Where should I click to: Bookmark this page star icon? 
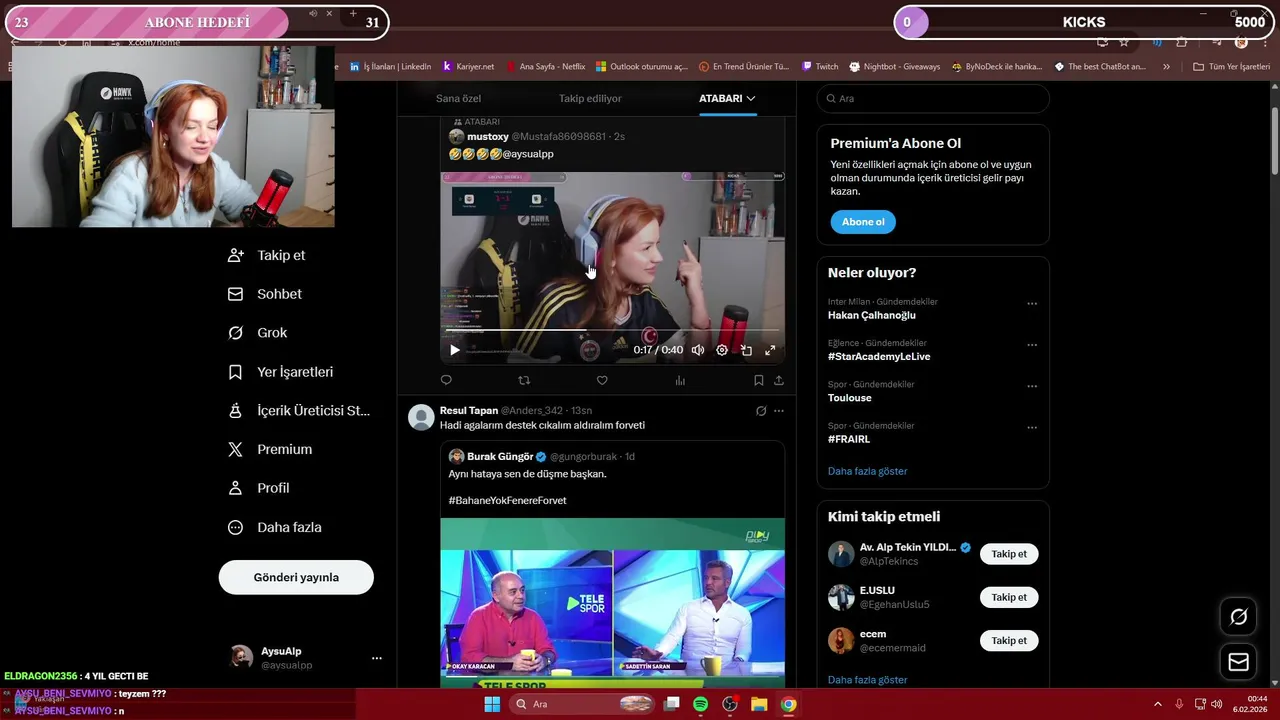1124,42
